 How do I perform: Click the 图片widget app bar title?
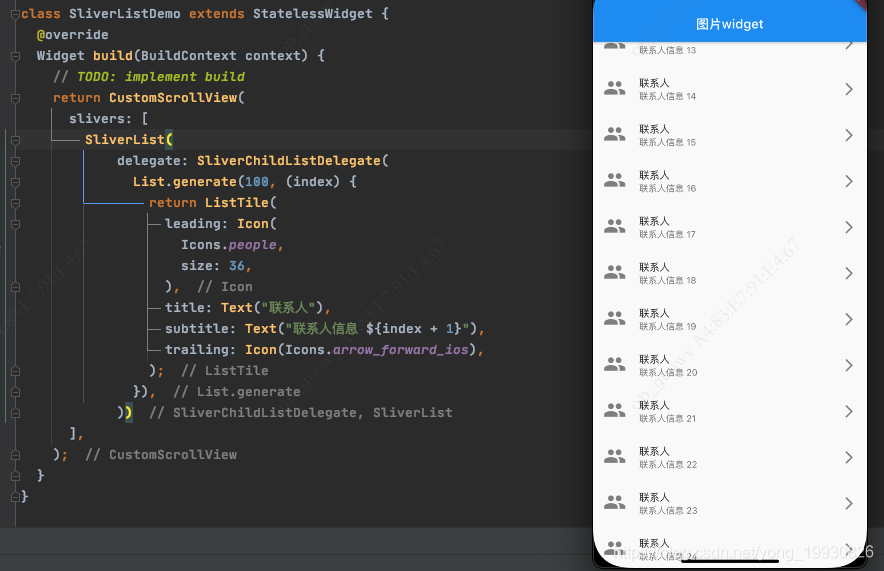pyautogui.click(x=730, y=24)
